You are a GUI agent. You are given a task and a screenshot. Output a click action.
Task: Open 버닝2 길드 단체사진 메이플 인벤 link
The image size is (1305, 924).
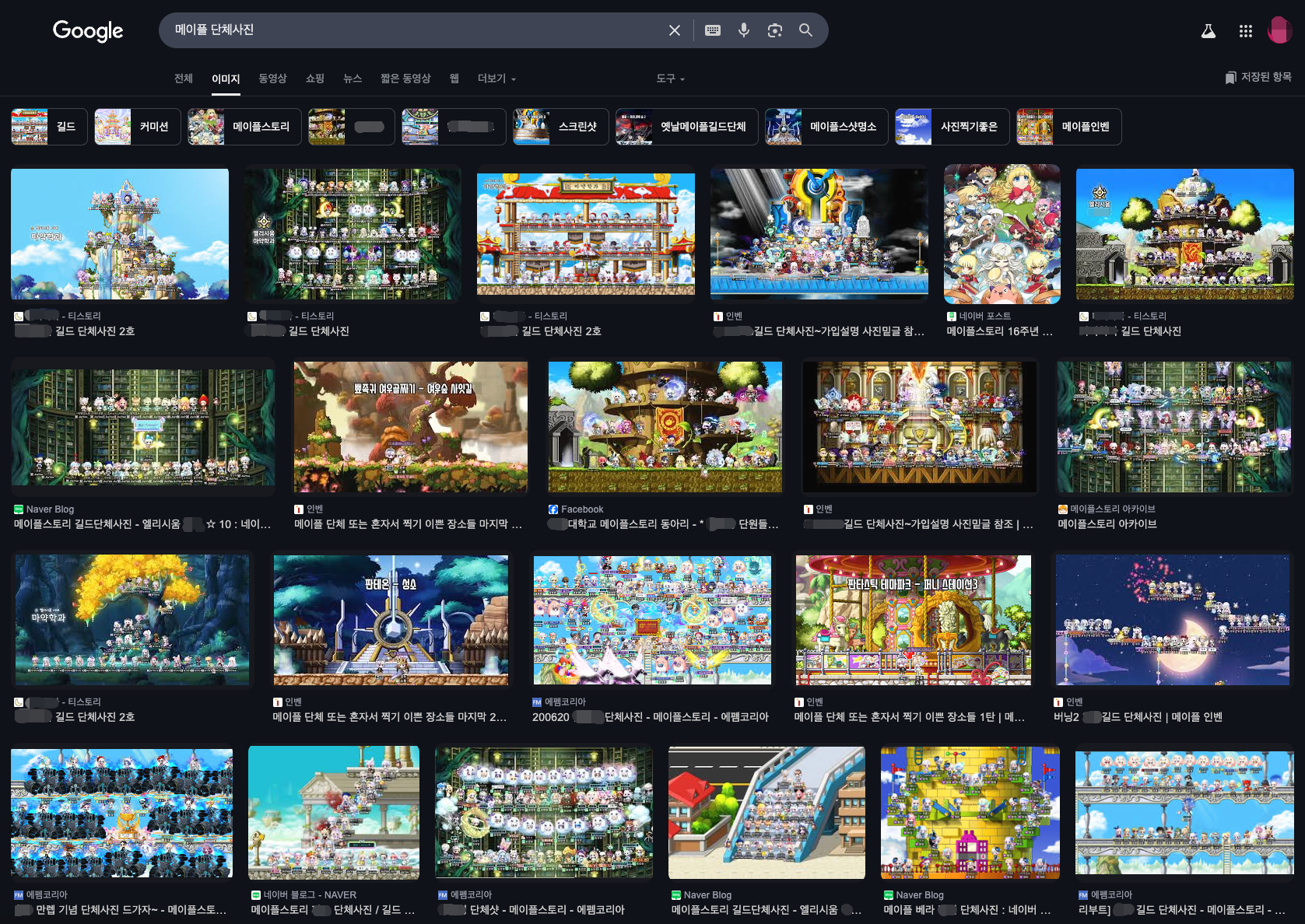tap(1138, 717)
